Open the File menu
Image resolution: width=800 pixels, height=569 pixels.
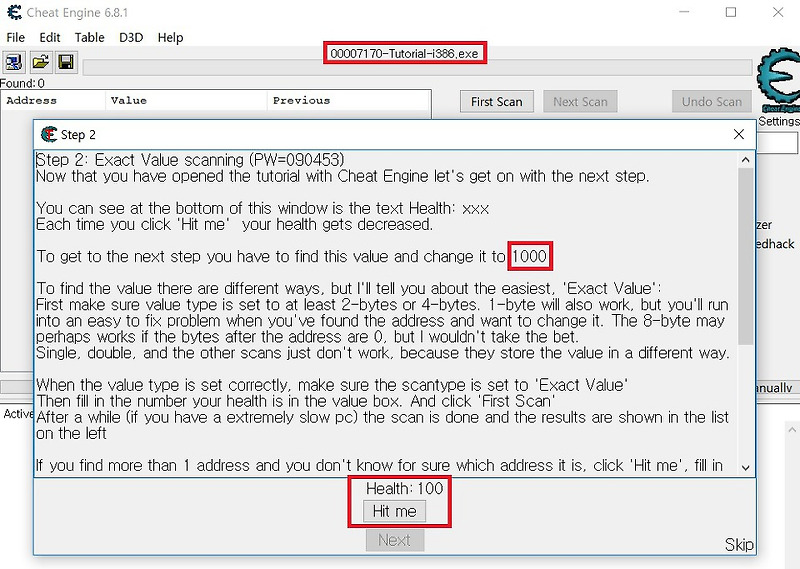pyautogui.click(x=15, y=38)
